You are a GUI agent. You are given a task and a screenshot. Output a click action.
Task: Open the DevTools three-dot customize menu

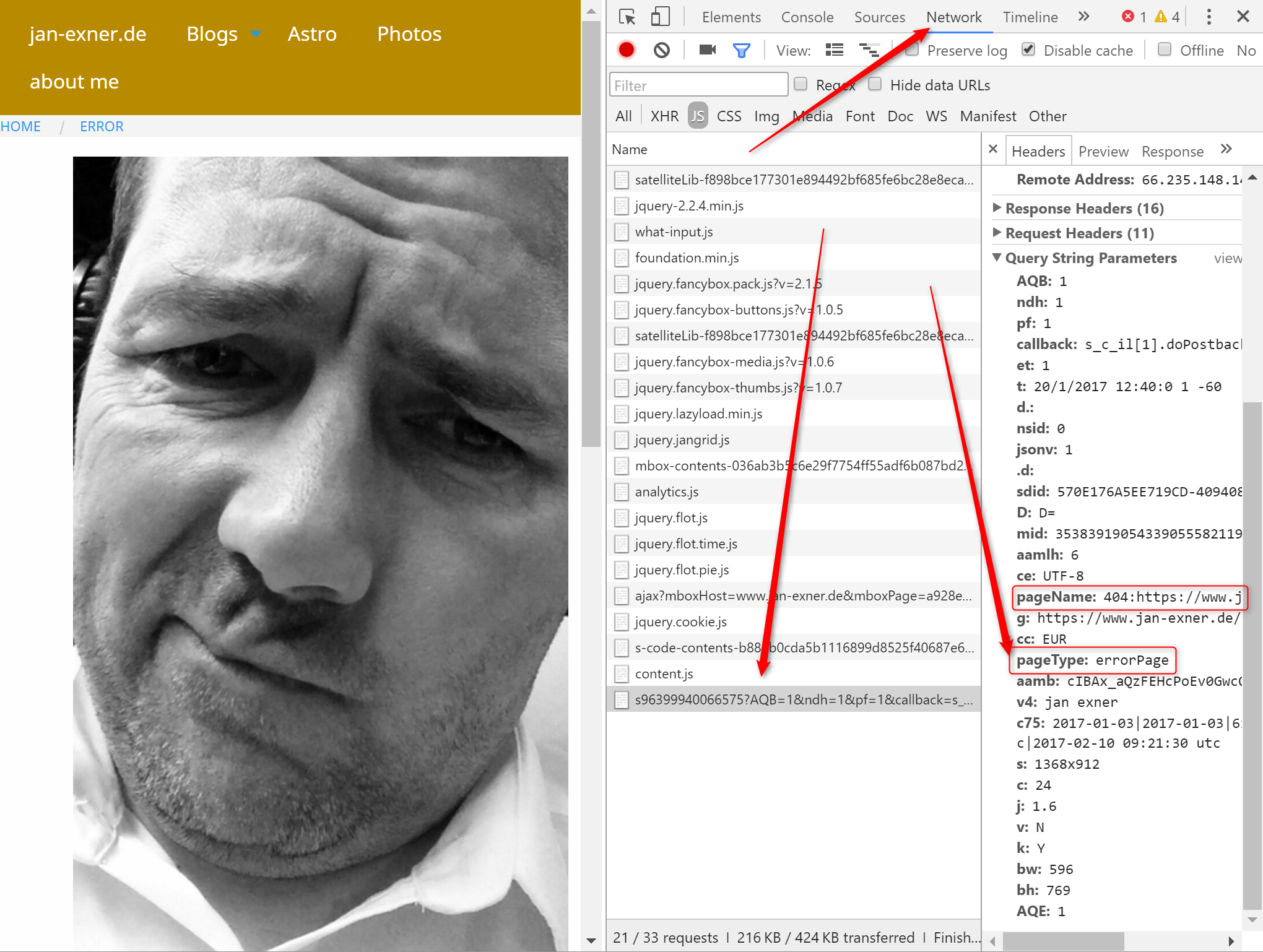1209,17
